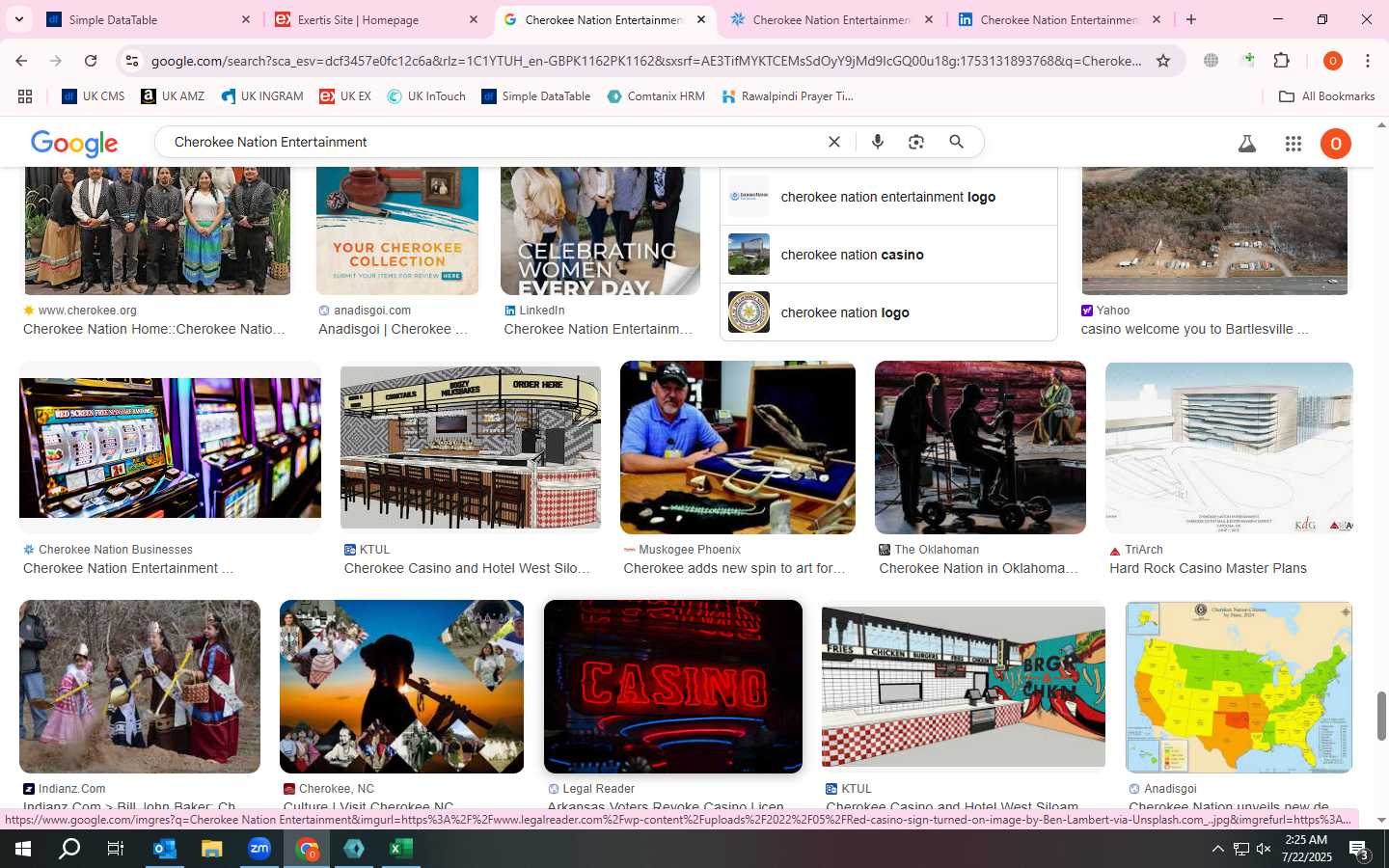This screenshot has width=1389, height=868.
Task: Bookmark this page with the star icon
Action: tap(1163, 61)
